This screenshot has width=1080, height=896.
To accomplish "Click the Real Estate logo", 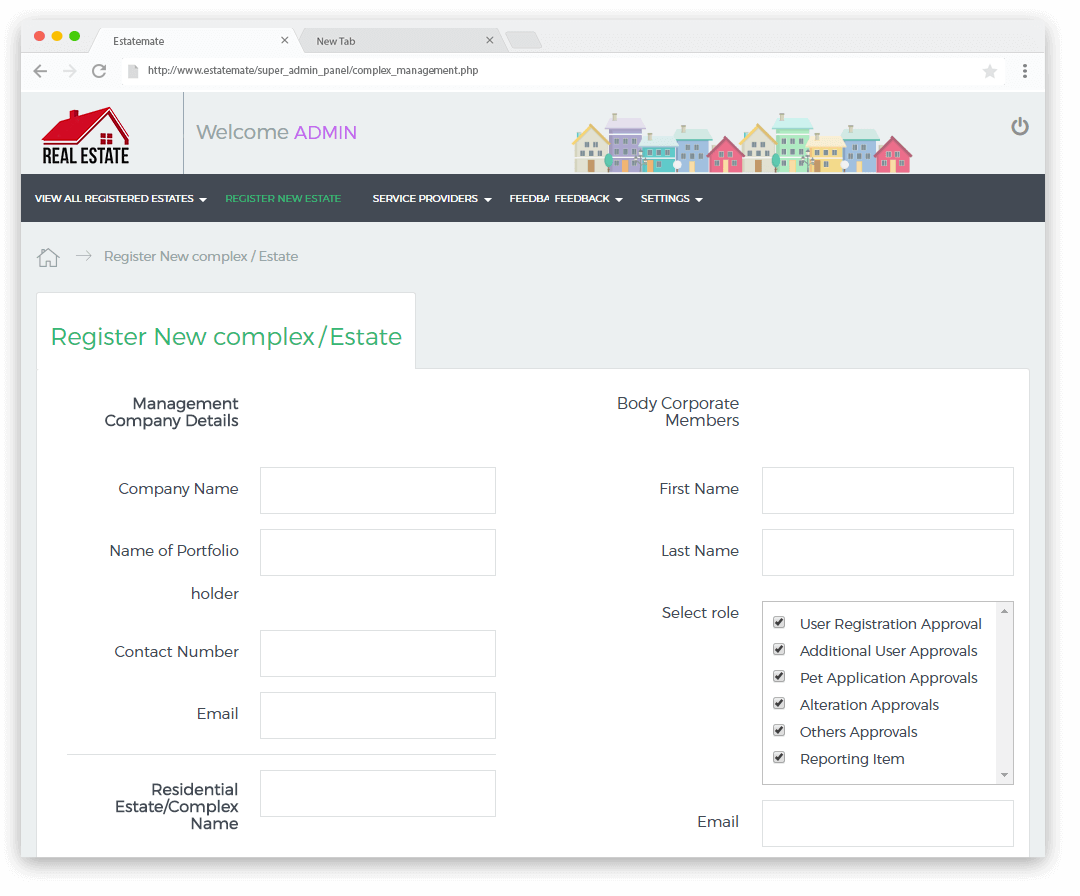I will [x=86, y=135].
